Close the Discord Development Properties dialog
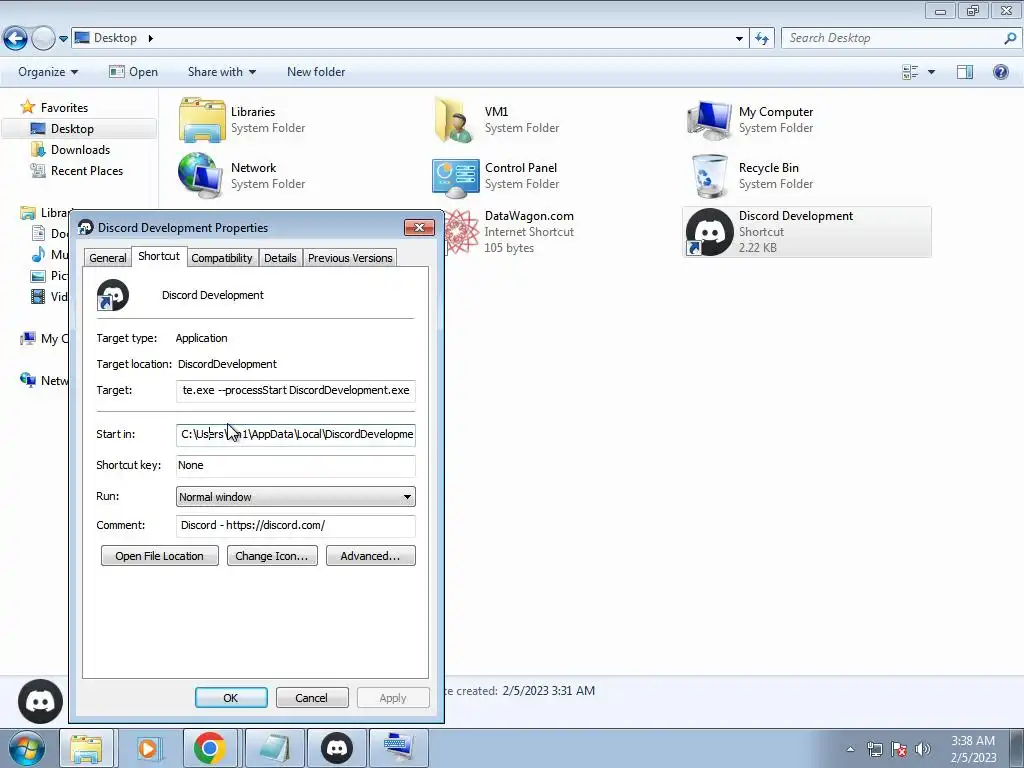1024x768 pixels. click(x=419, y=227)
